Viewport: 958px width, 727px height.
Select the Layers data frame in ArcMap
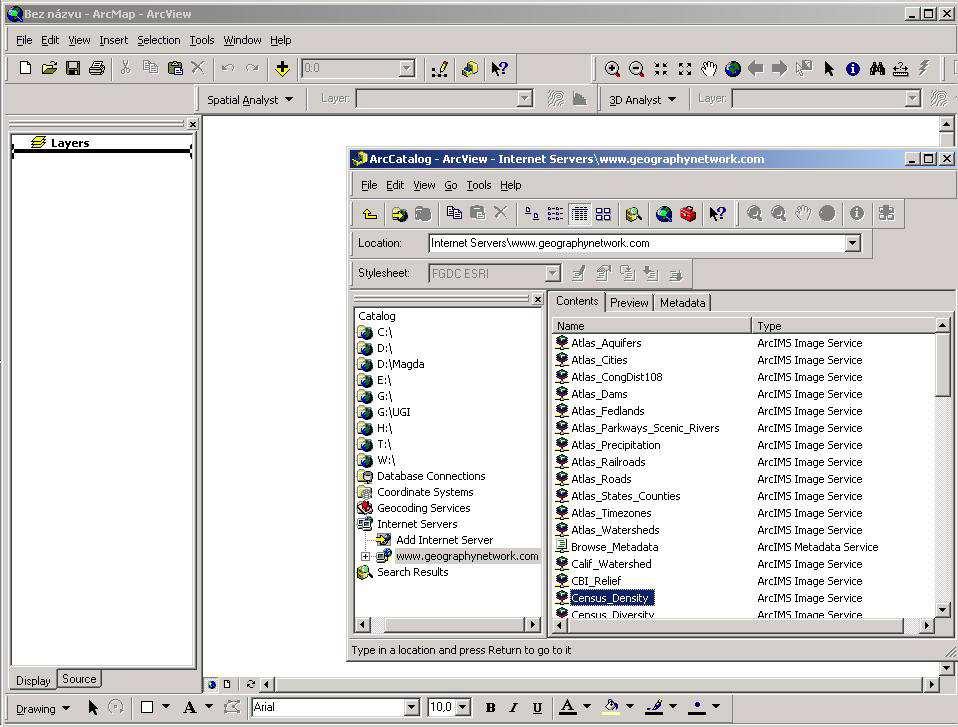click(70, 143)
